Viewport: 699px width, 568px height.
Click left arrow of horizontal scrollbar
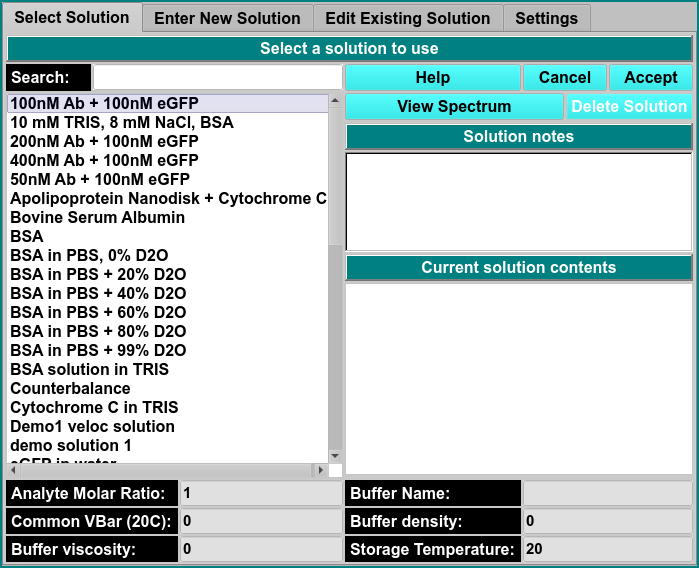coord(12,470)
